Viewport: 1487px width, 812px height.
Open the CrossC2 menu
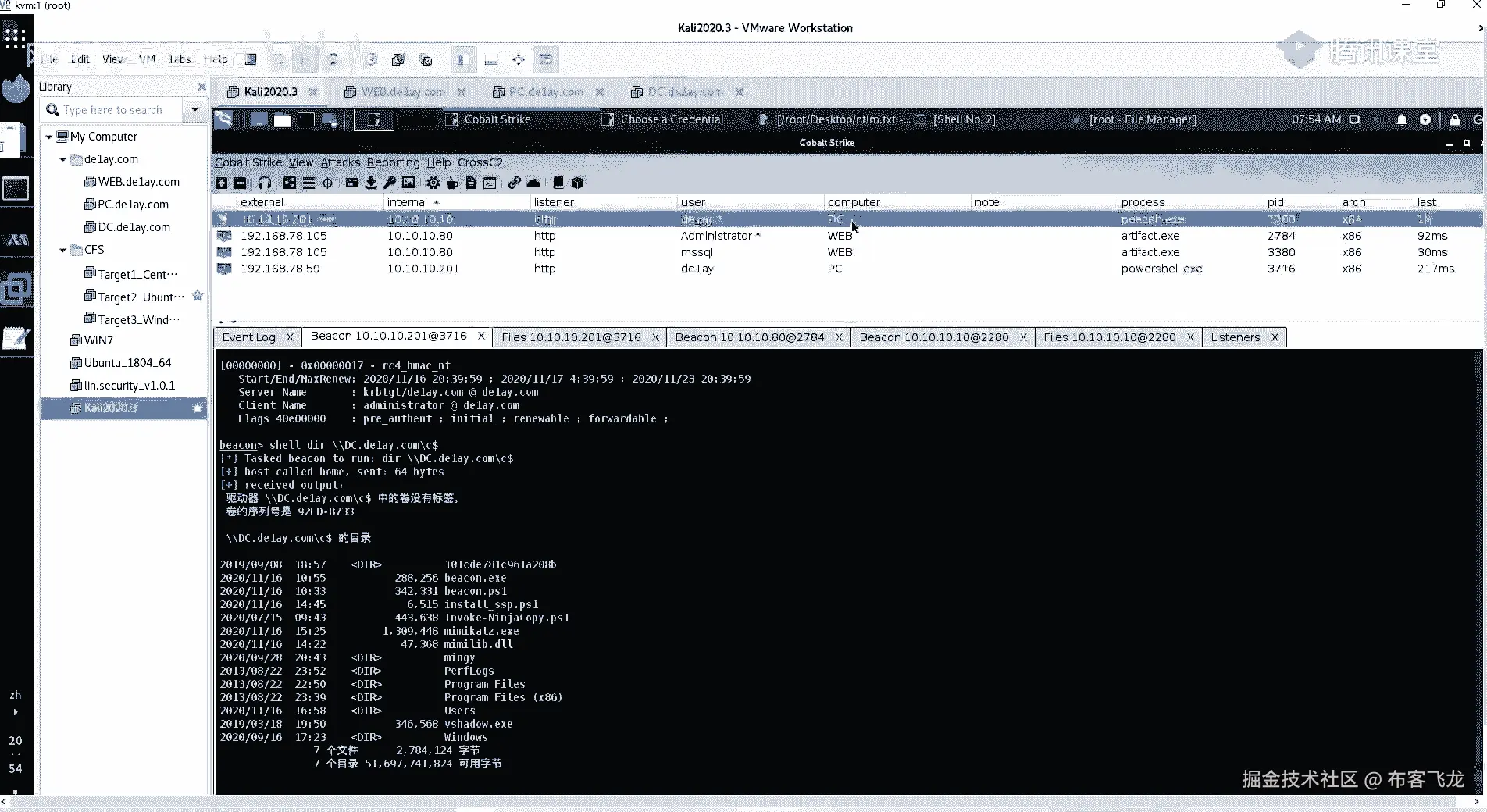480,162
